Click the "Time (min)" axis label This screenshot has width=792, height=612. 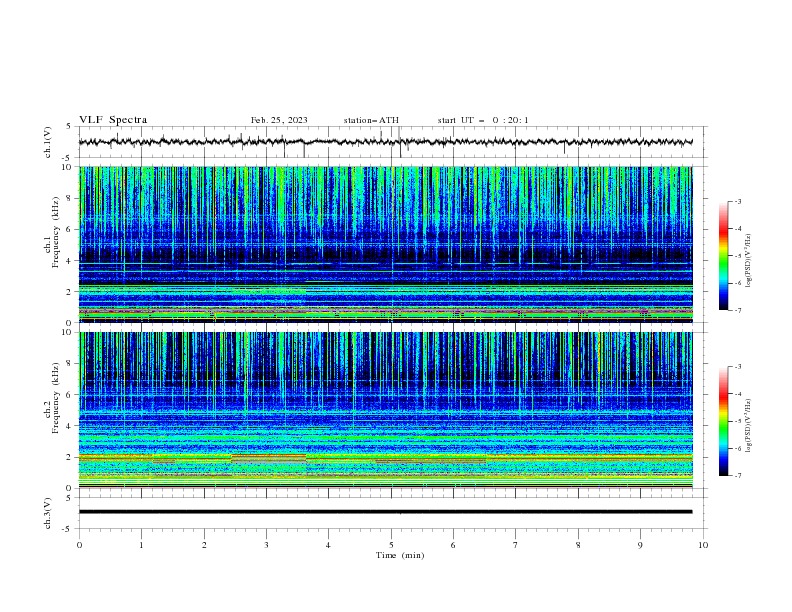click(400, 555)
